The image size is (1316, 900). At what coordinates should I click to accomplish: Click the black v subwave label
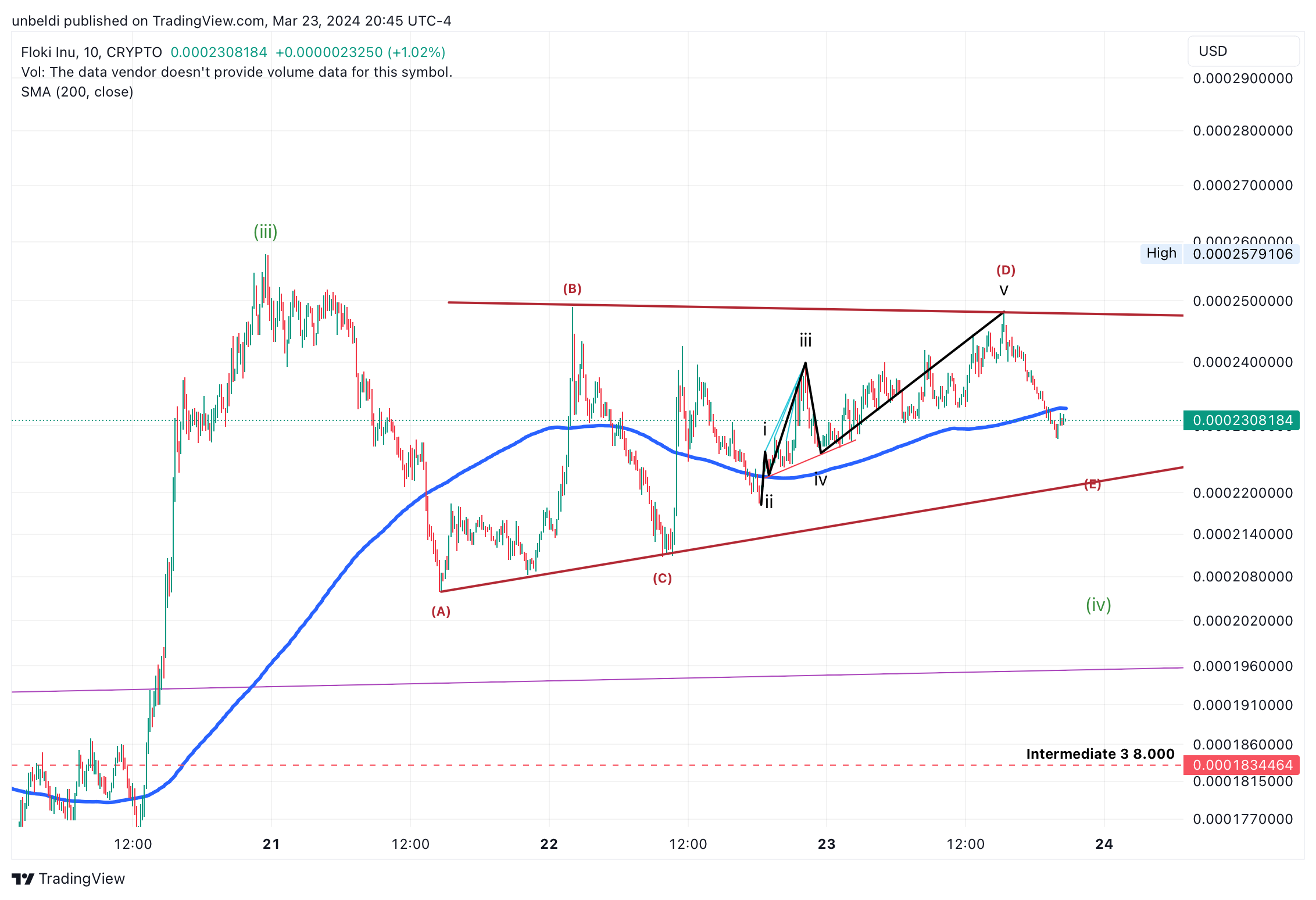tap(1004, 290)
